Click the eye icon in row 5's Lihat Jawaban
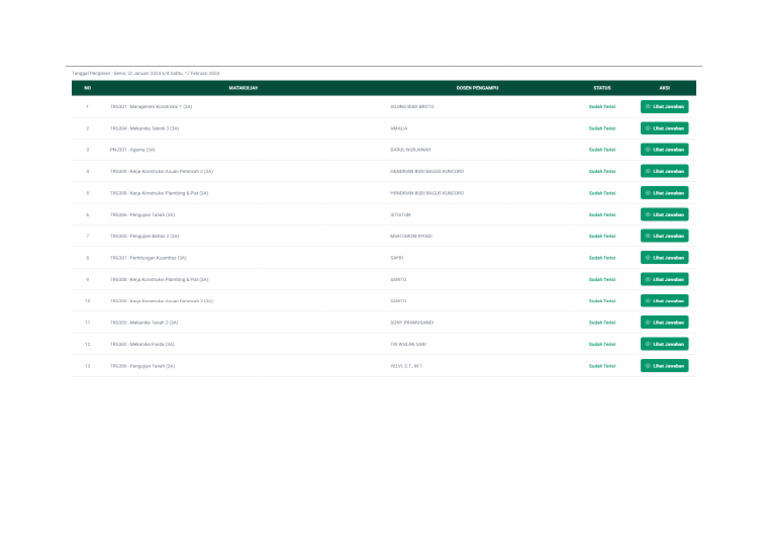This screenshot has width=768, height=544. pyautogui.click(x=648, y=193)
